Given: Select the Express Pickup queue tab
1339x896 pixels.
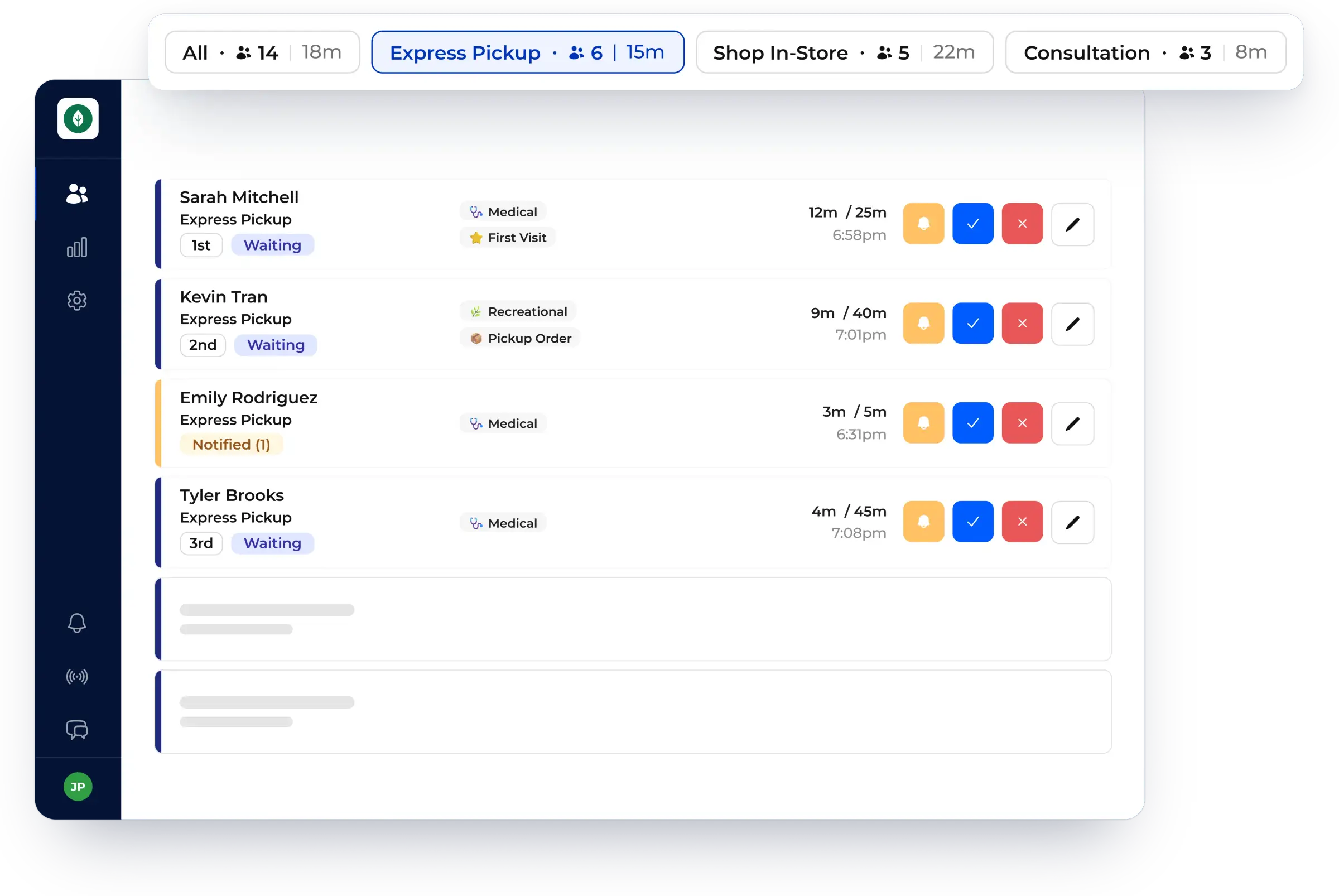Looking at the screenshot, I should click(x=527, y=52).
